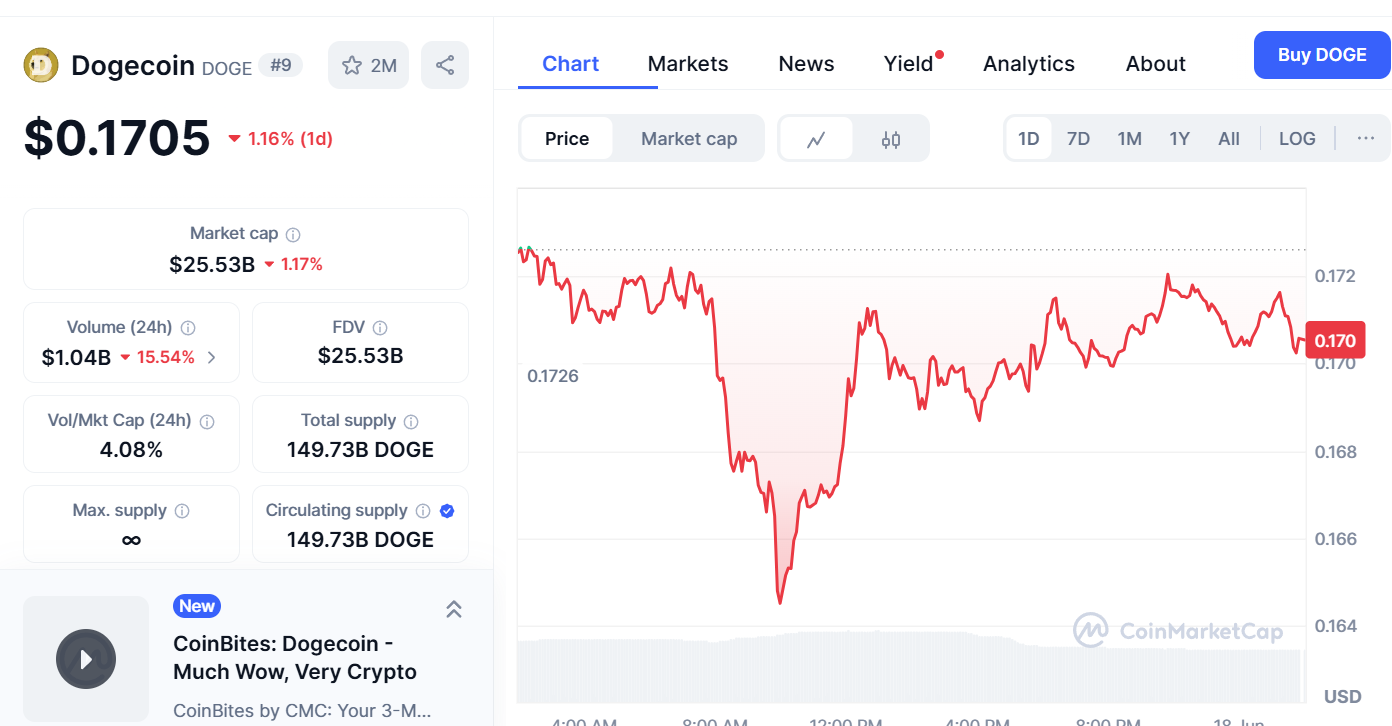Viewport: 1392px width, 726px height.
Task: Select the 1Y time range button
Action: click(1180, 139)
